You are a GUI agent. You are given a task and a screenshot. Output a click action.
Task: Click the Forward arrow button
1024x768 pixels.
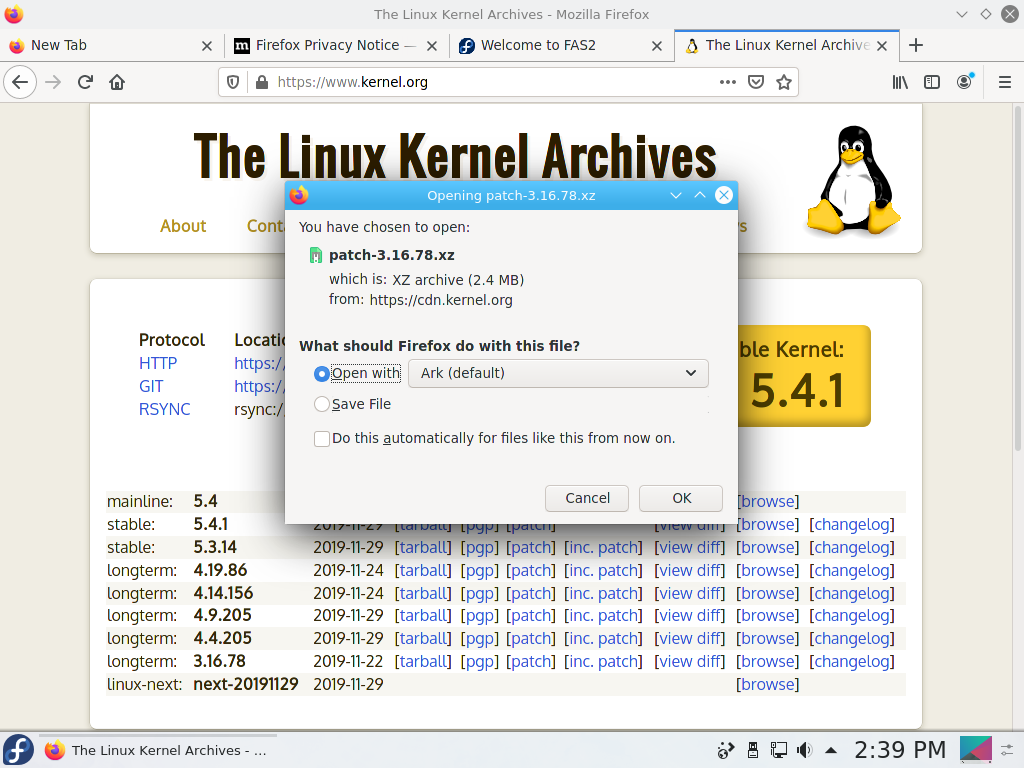point(53,82)
